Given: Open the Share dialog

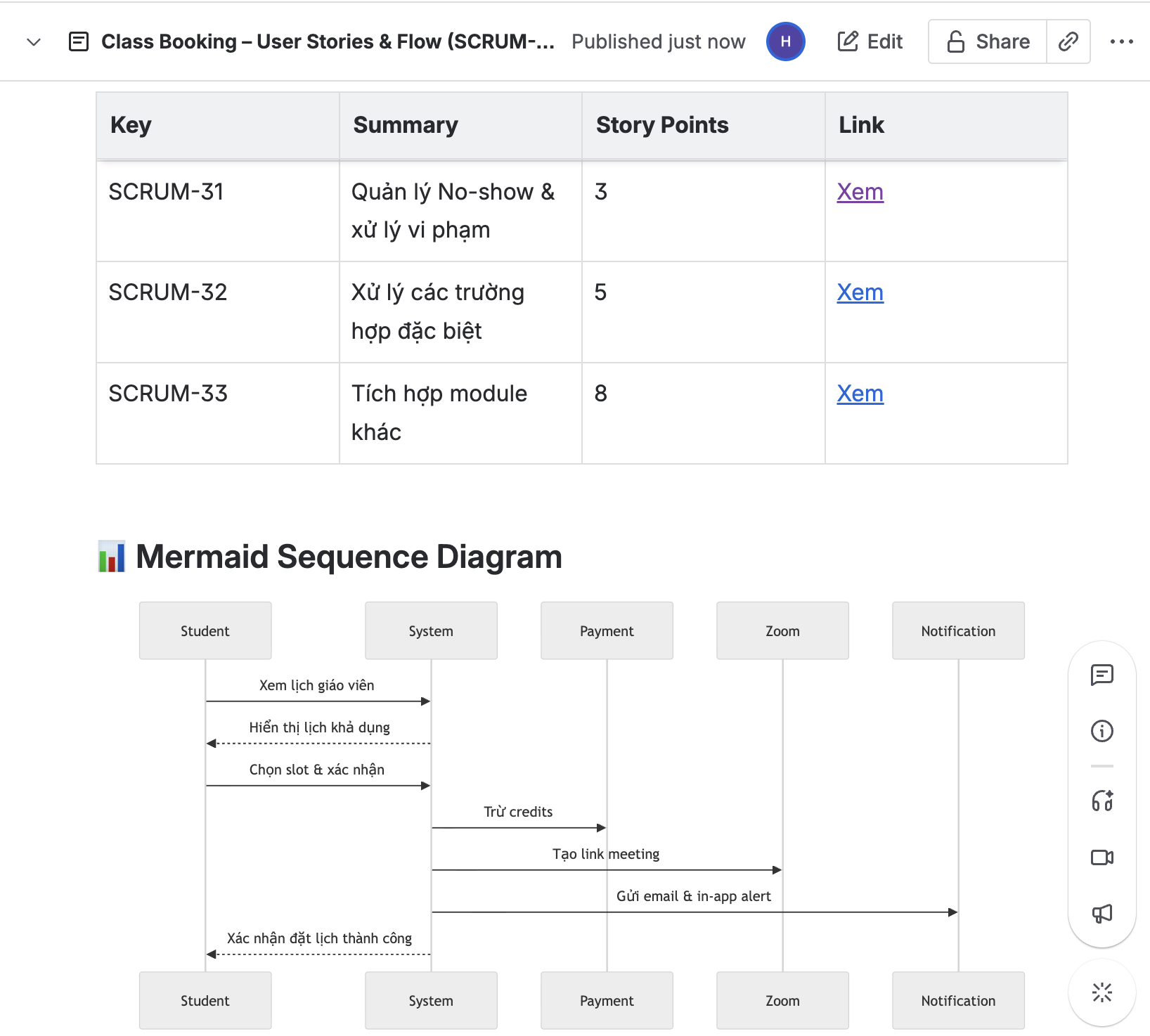Looking at the screenshot, I should point(988,41).
